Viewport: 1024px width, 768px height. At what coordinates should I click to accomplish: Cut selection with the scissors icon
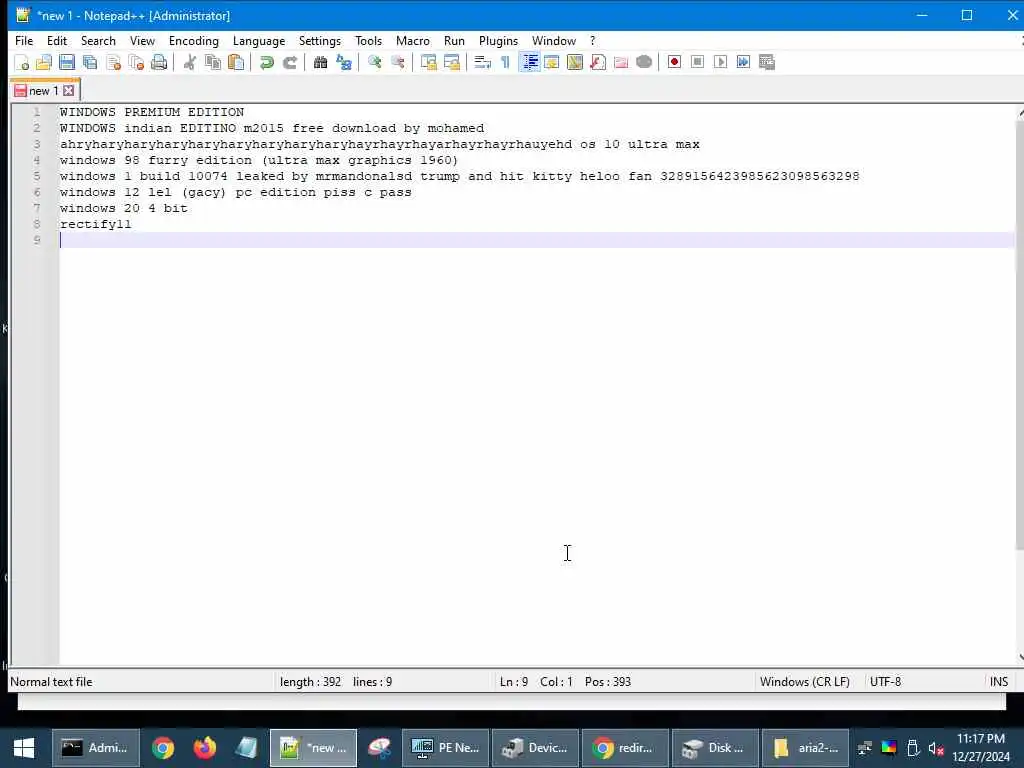[189, 62]
